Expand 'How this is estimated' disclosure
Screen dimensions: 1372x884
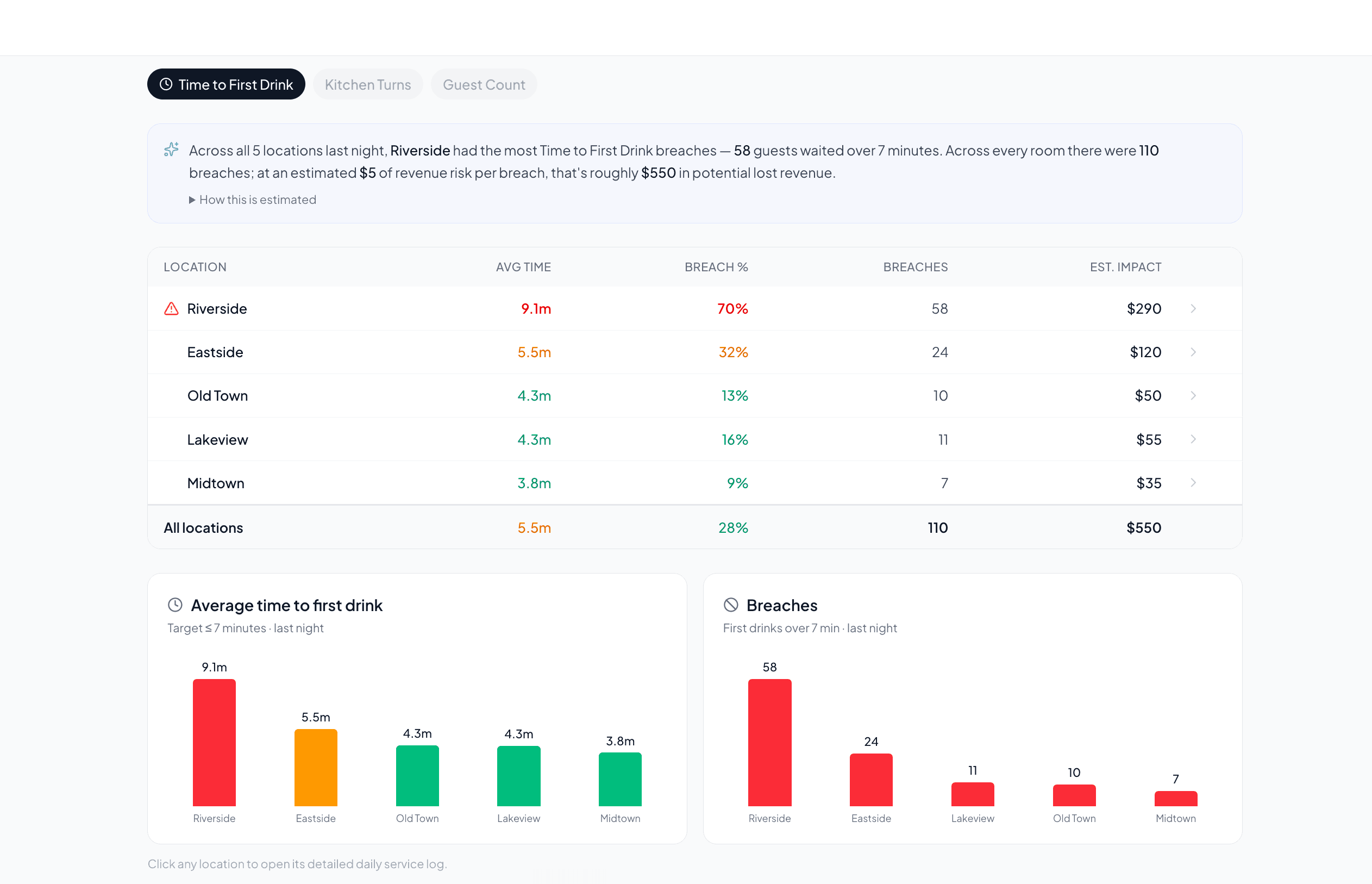(x=252, y=200)
